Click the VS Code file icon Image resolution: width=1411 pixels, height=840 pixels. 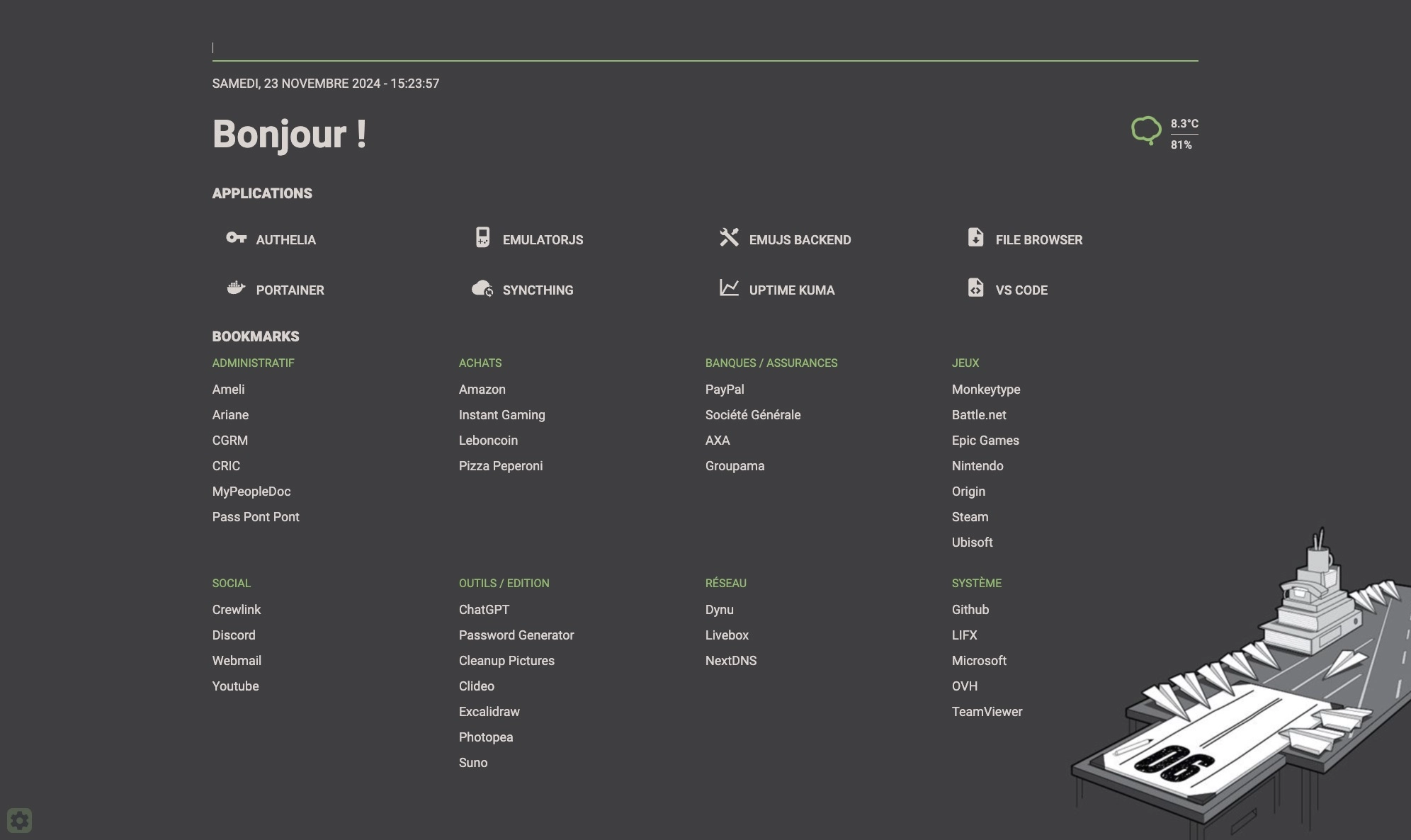pyautogui.click(x=975, y=288)
